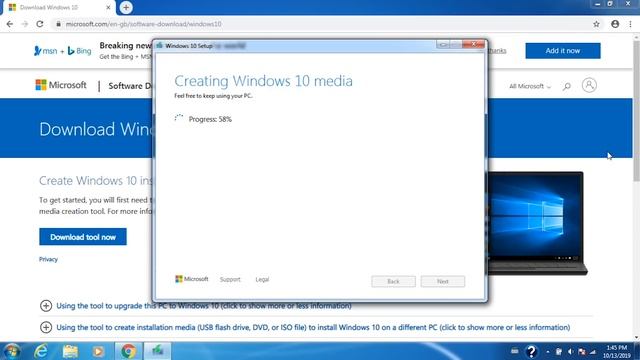The image size is (640, 360).
Task: Open the volume speaker tray icon
Action: click(570, 352)
